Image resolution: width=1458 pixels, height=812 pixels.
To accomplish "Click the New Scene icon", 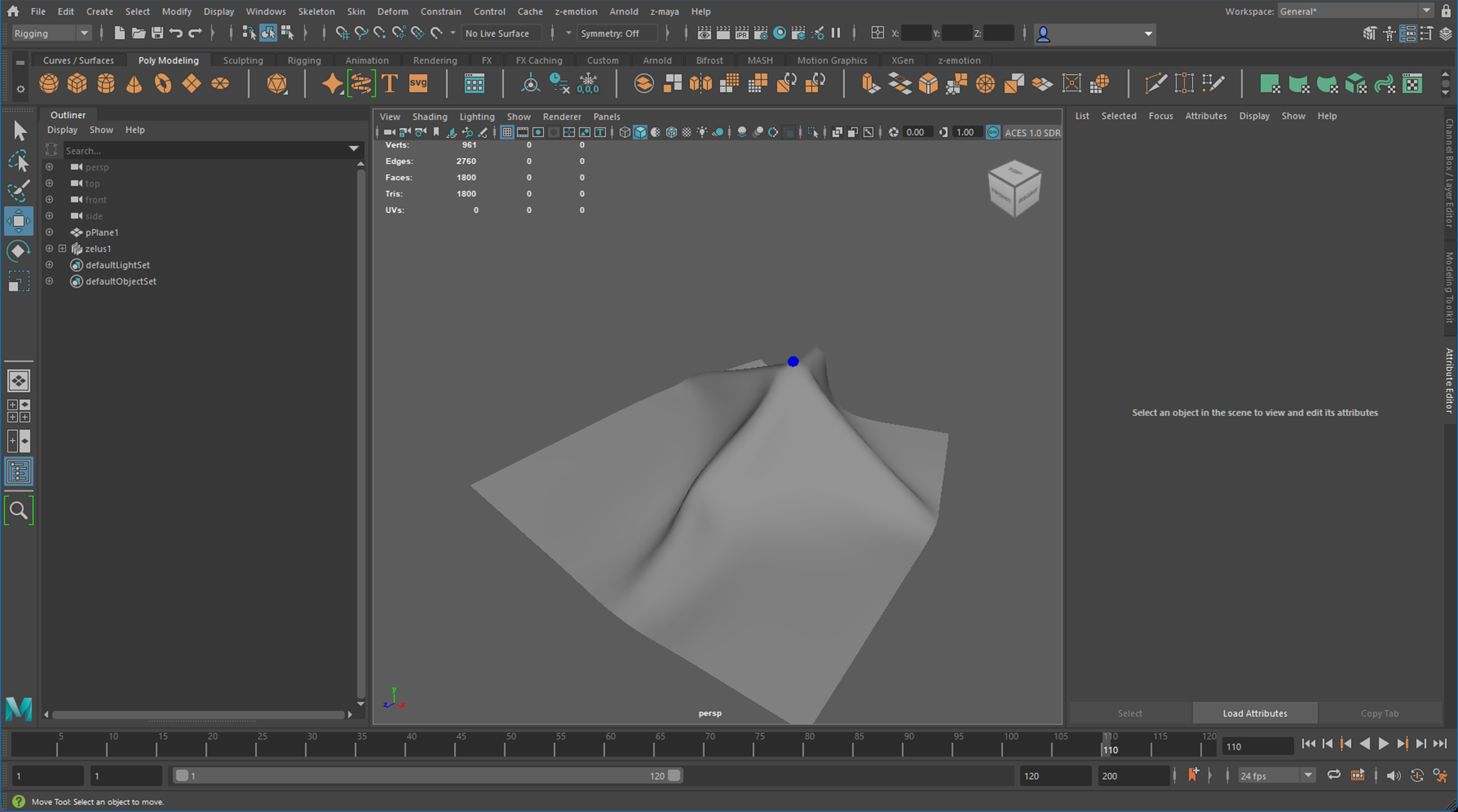I will [x=119, y=33].
